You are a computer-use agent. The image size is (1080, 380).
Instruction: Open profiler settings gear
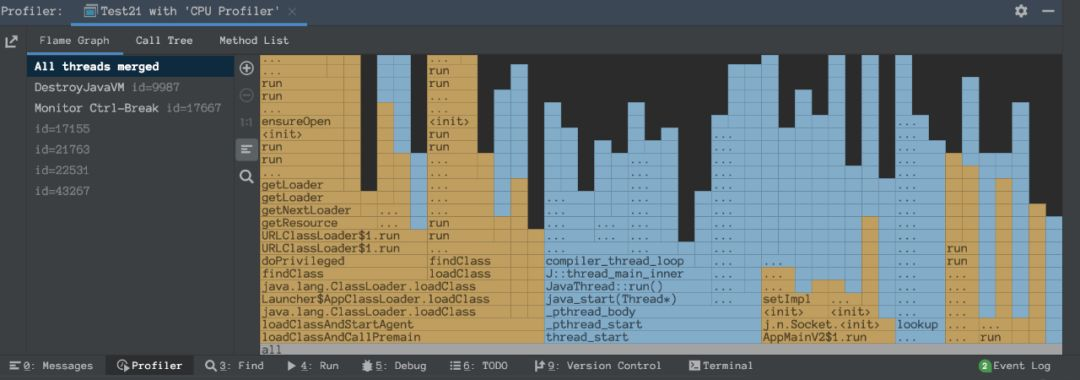click(x=1021, y=11)
